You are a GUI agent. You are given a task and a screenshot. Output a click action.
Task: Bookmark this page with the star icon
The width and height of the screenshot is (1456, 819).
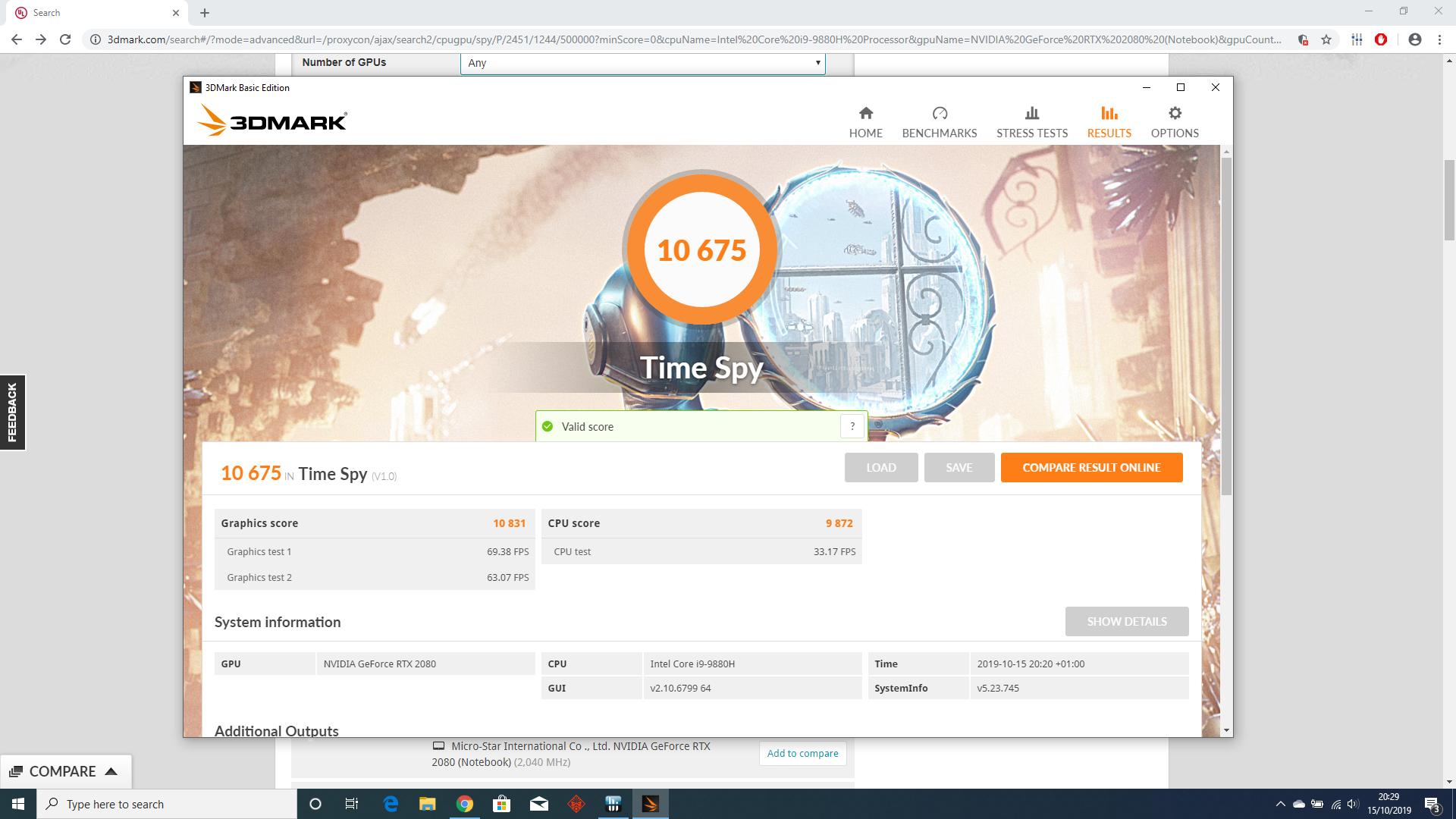(x=1326, y=39)
